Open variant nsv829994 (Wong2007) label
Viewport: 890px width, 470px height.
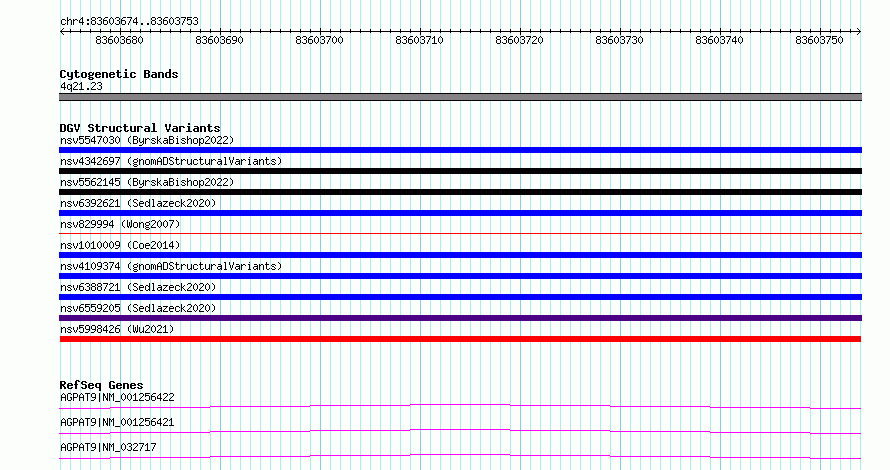point(120,224)
